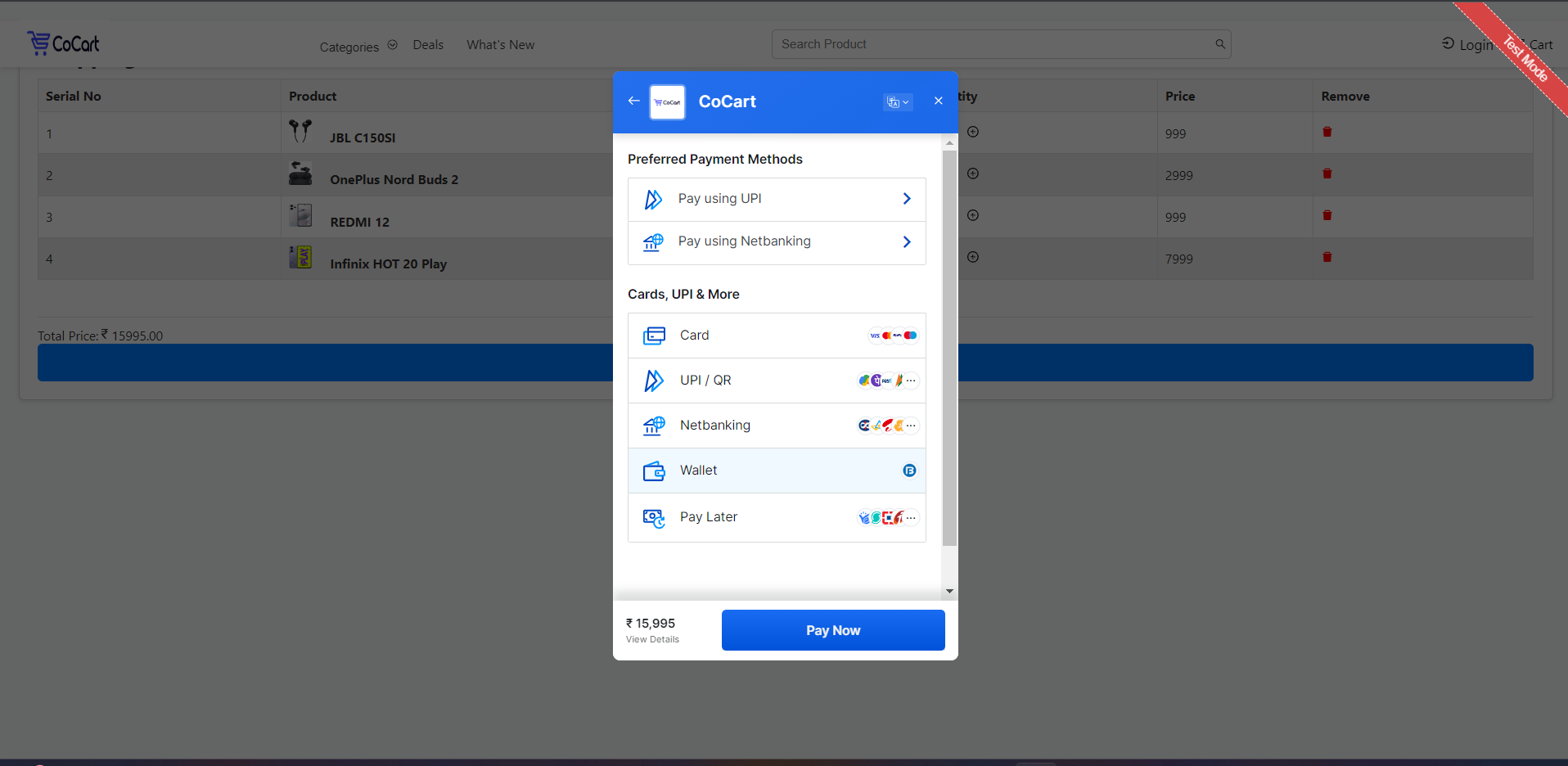
Task: Click the OnePlus Nord Buds 2 product thumbnail
Action: tap(300, 173)
